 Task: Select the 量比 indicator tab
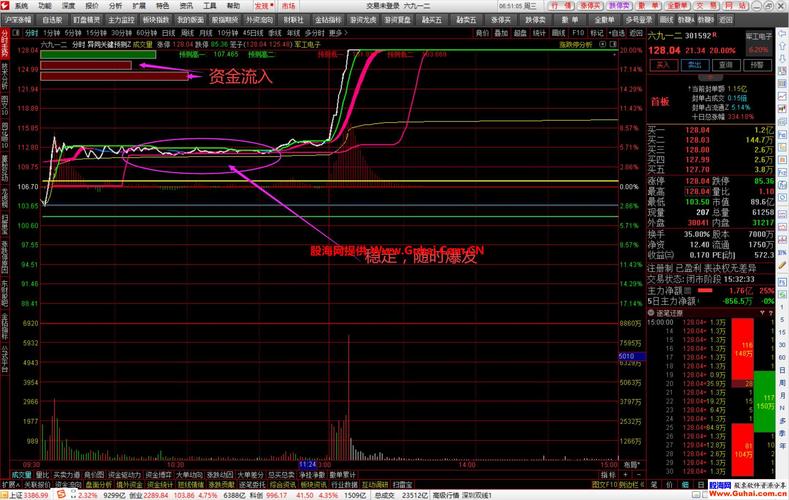coord(42,475)
